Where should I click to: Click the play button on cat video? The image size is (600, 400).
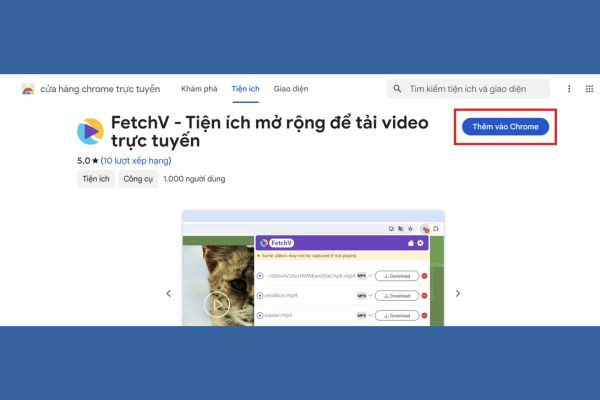217,305
